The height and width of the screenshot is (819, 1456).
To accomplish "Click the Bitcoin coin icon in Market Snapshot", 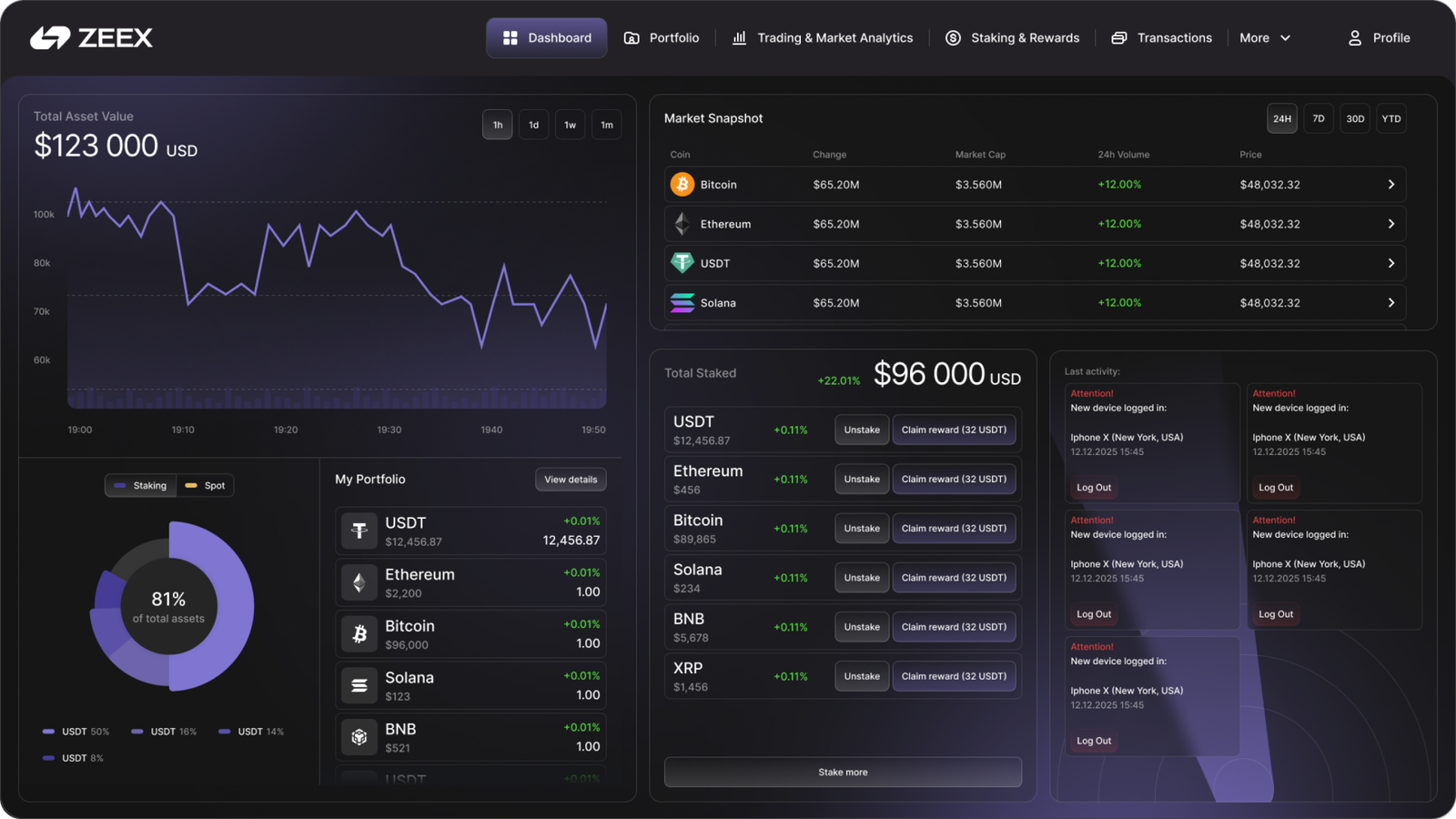I will coord(682,185).
